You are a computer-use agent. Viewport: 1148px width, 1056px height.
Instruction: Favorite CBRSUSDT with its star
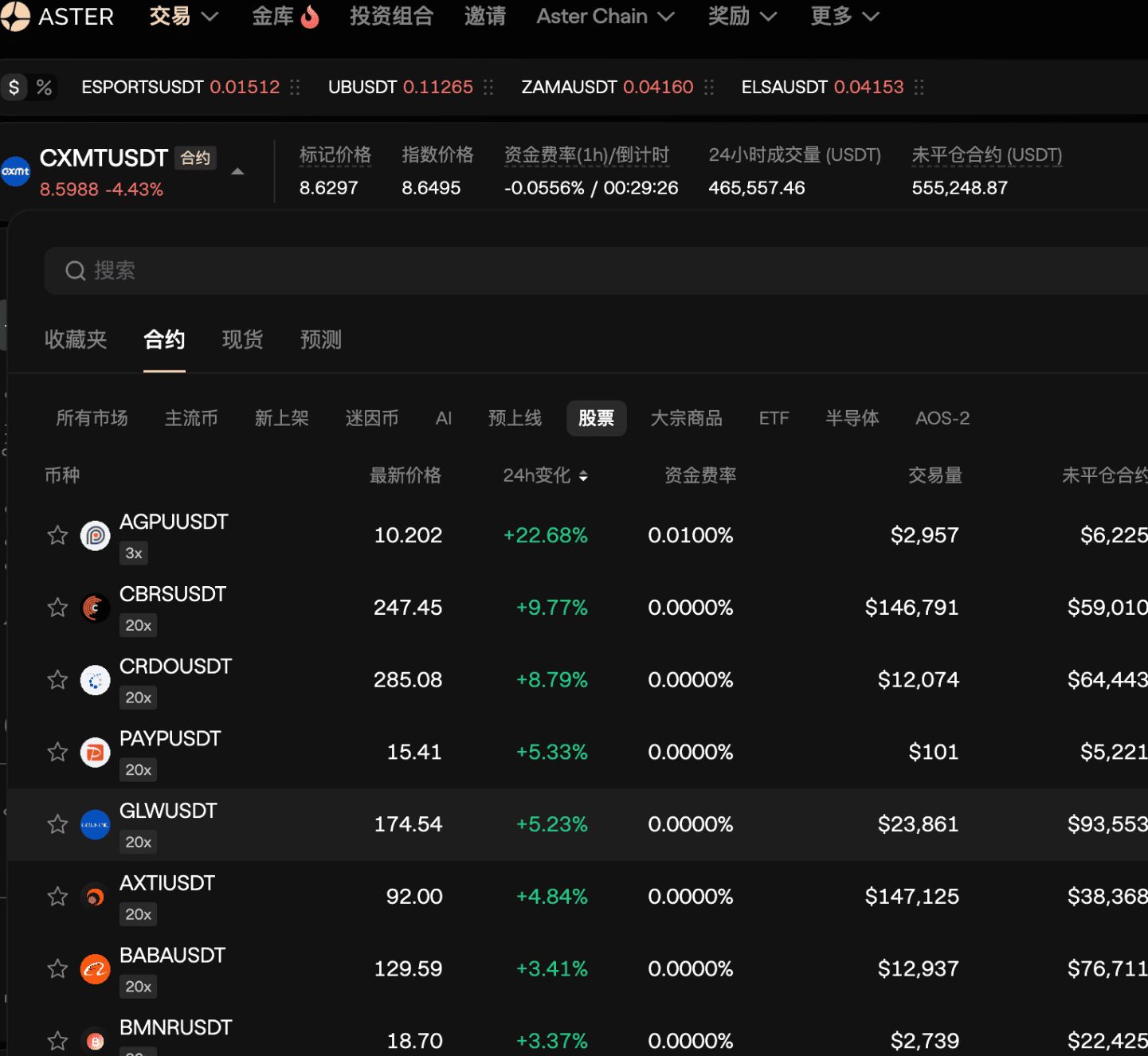pyautogui.click(x=57, y=608)
